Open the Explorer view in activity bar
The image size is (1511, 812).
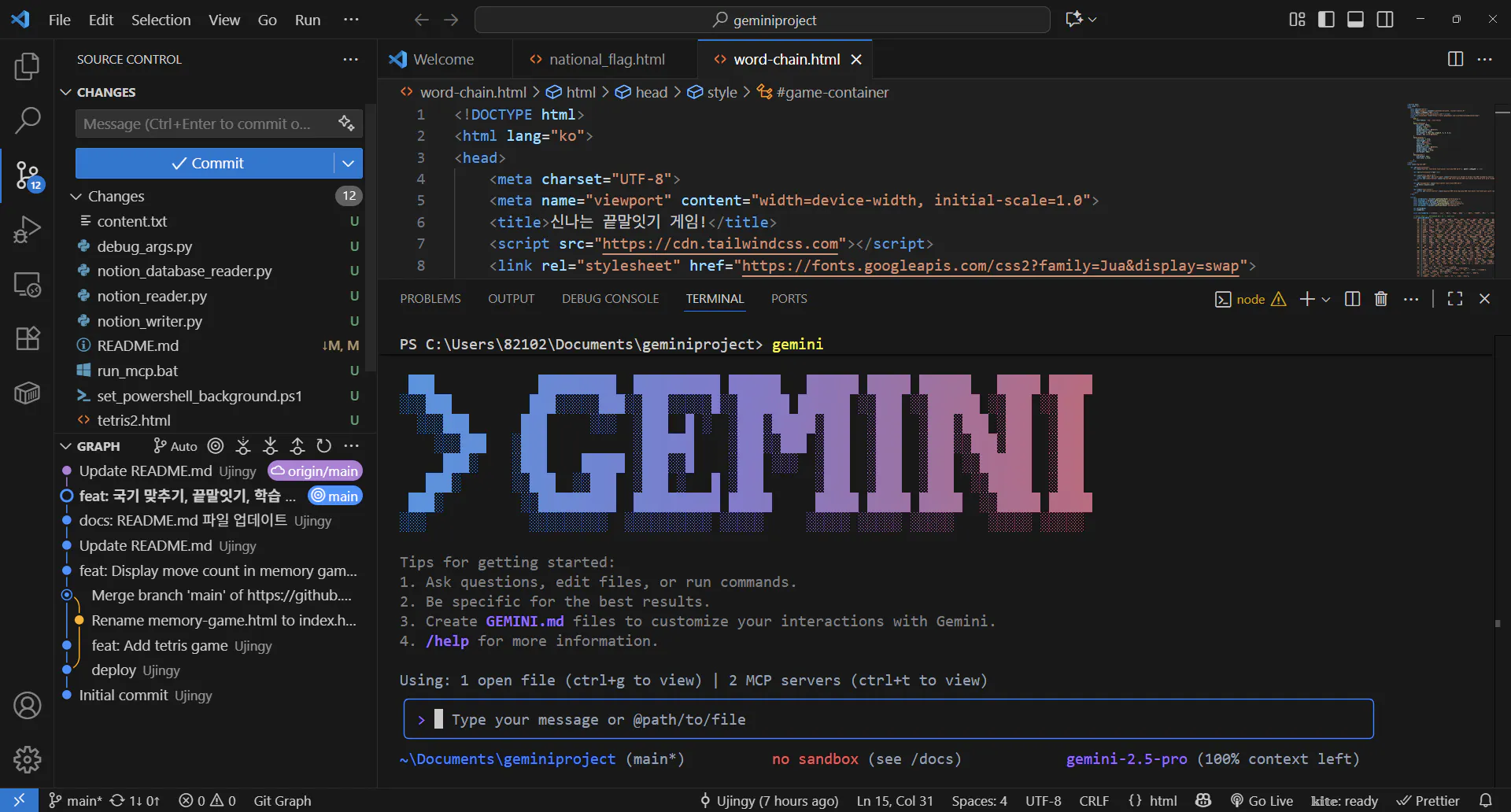pyautogui.click(x=27, y=67)
